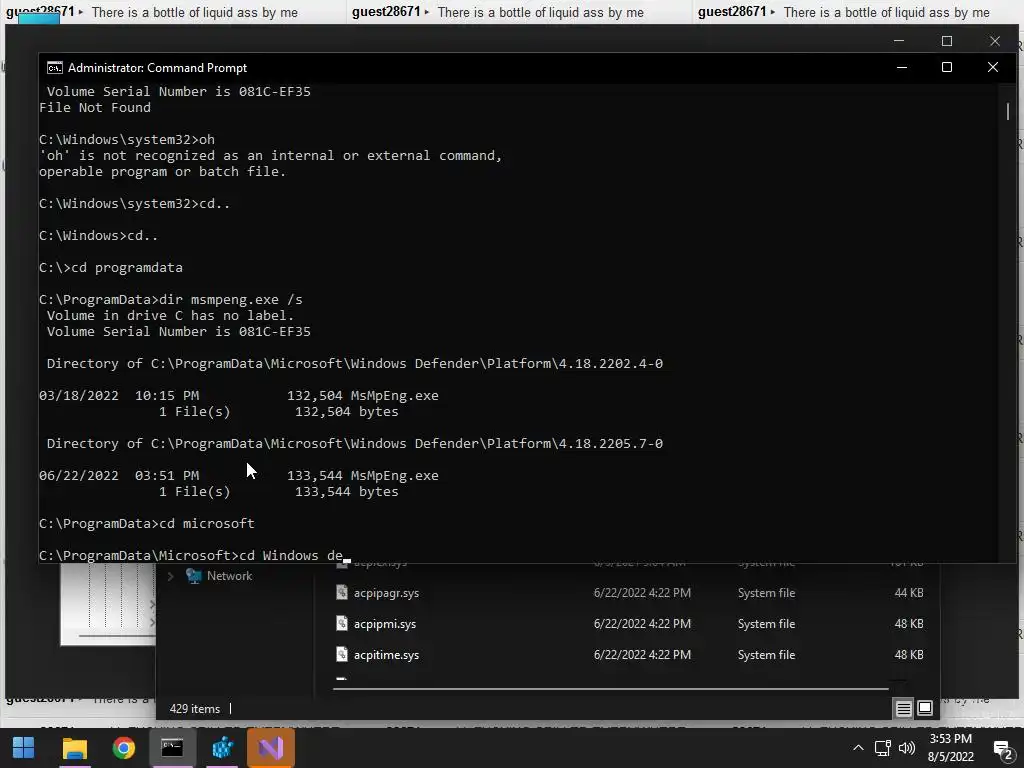Viewport: 1024px width, 768px height.
Task: Minimize the Administrator Command Prompt window
Action: 902,67
